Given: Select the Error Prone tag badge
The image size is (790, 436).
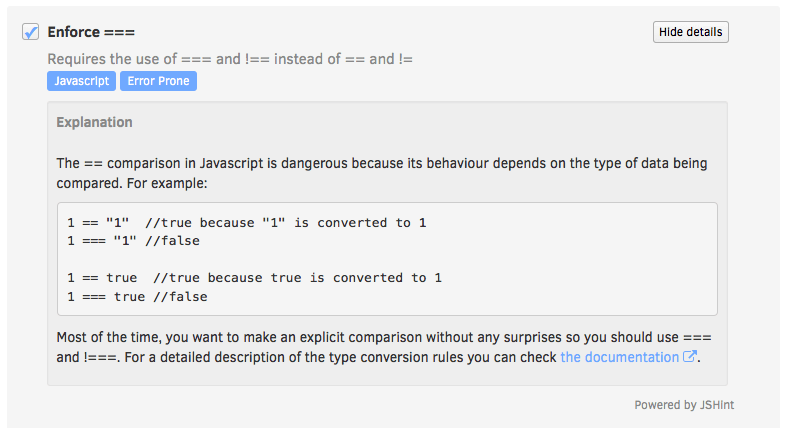Looking at the screenshot, I should click(158, 81).
